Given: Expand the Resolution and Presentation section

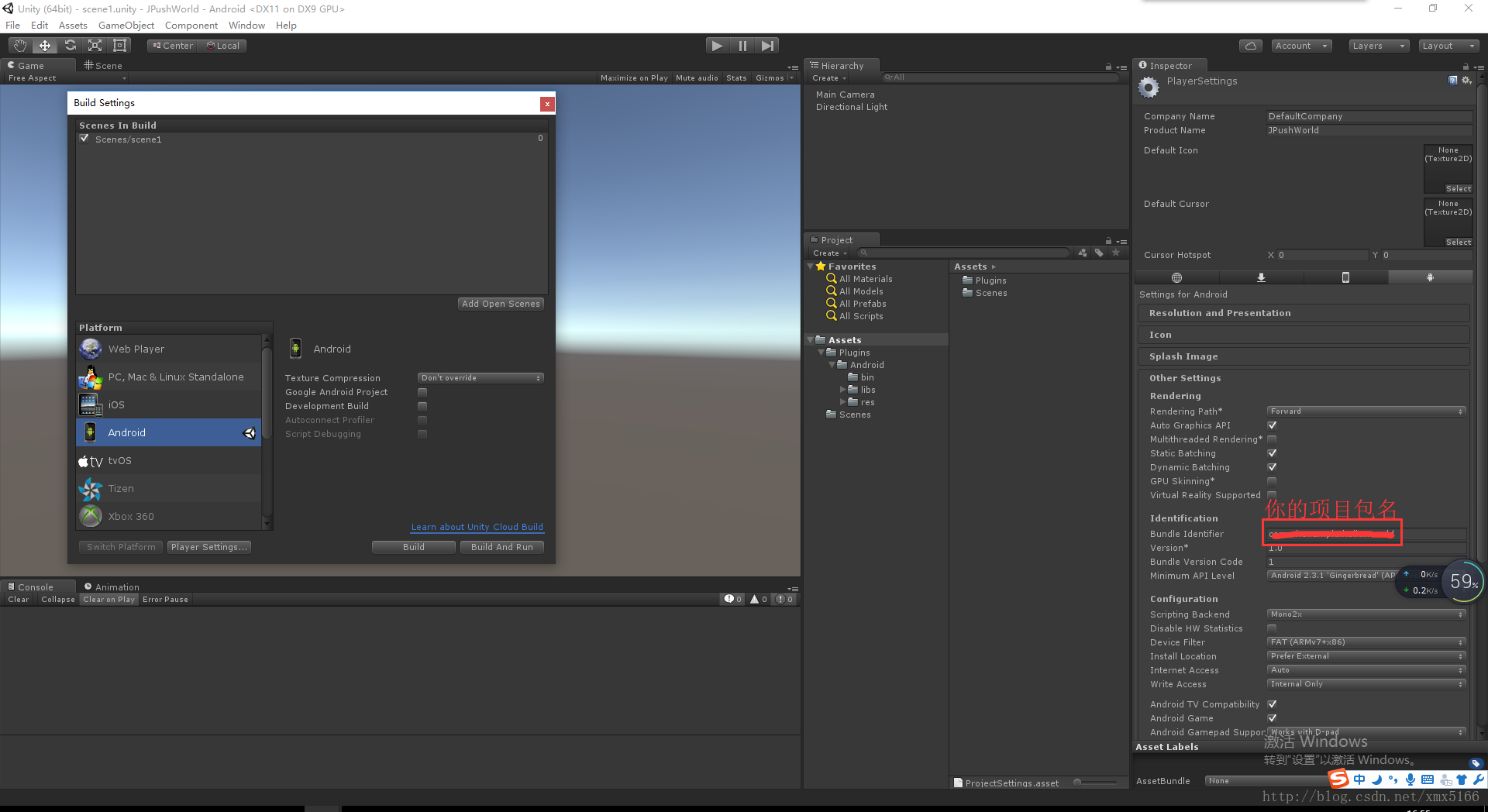Looking at the screenshot, I should pyautogui.click(x=1304, y=313).
